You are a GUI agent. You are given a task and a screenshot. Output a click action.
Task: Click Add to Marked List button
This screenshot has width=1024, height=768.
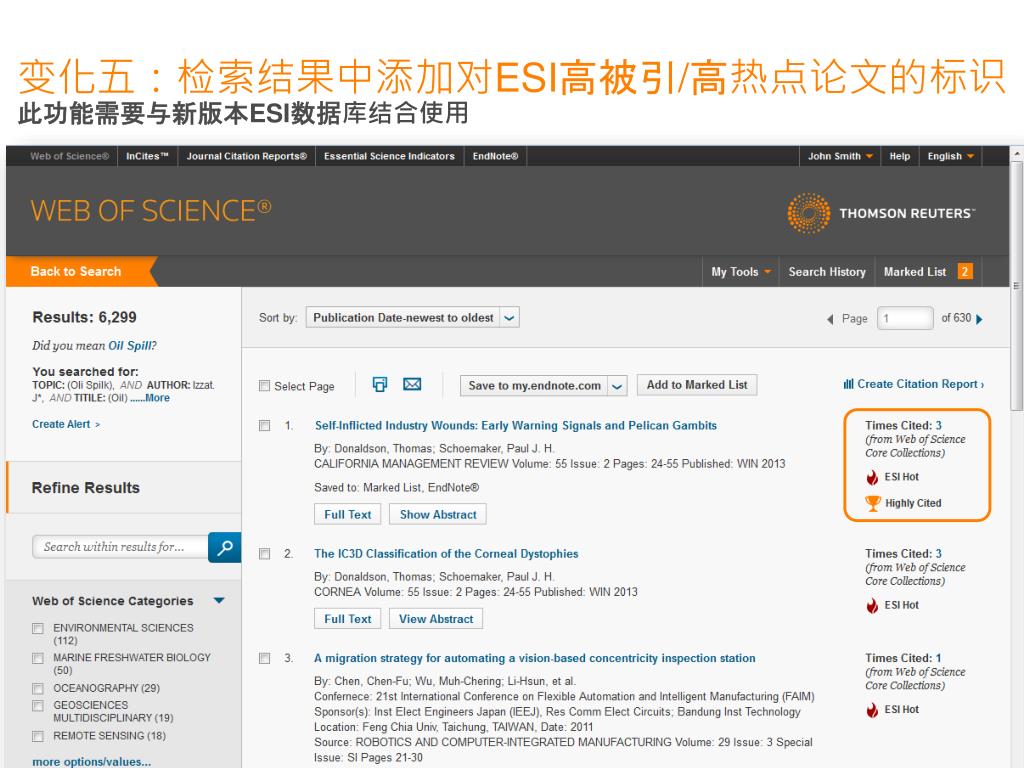pos(697,385)
